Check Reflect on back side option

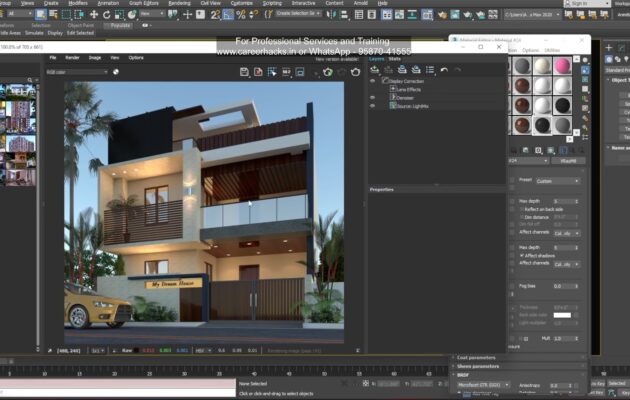tap(522, 208)
